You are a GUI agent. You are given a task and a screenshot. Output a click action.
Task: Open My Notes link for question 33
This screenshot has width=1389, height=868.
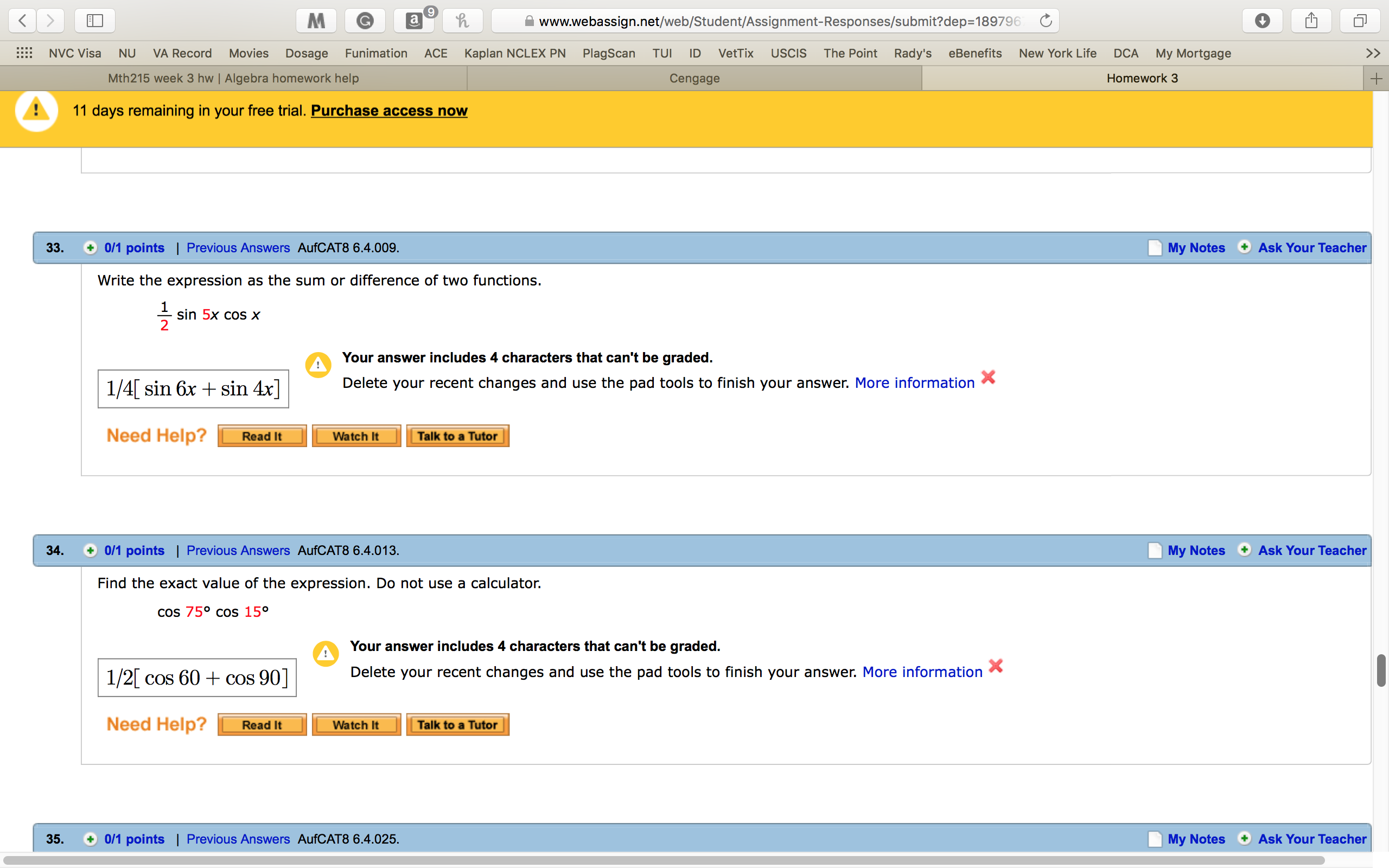[1196, 248]
